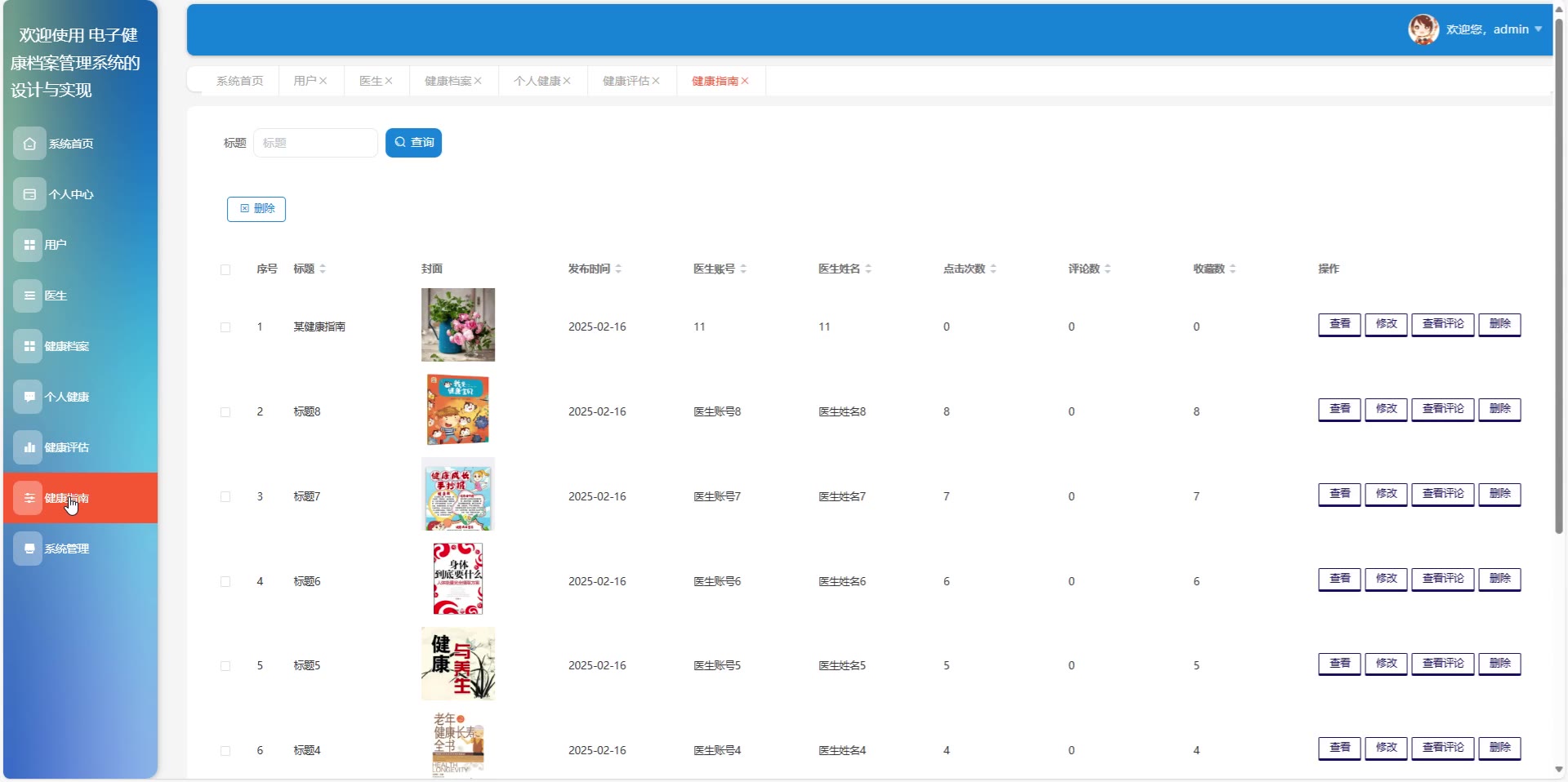Viewport: 1568px width, 782px height.
Task: Click the 个人中心 sidebar icon
Action: click(x=29, y=194)
